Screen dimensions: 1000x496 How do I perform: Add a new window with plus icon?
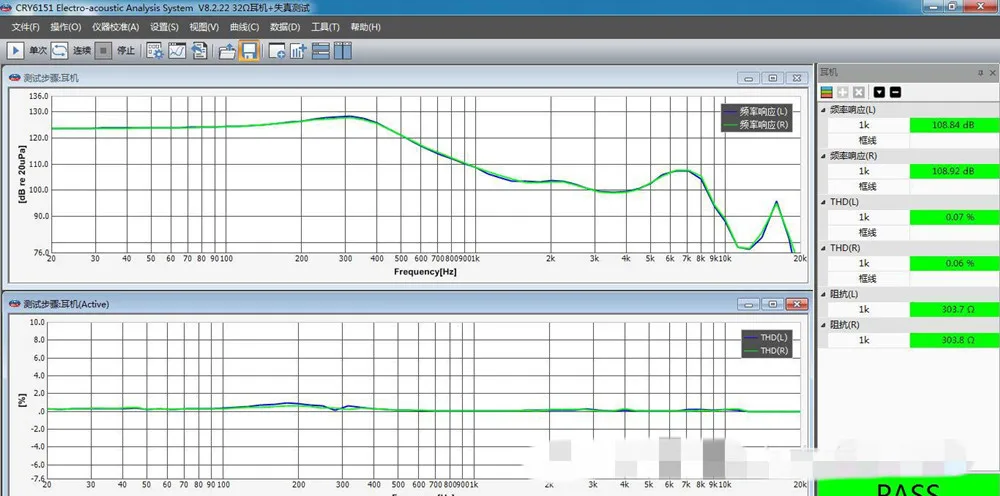point(277,50)
